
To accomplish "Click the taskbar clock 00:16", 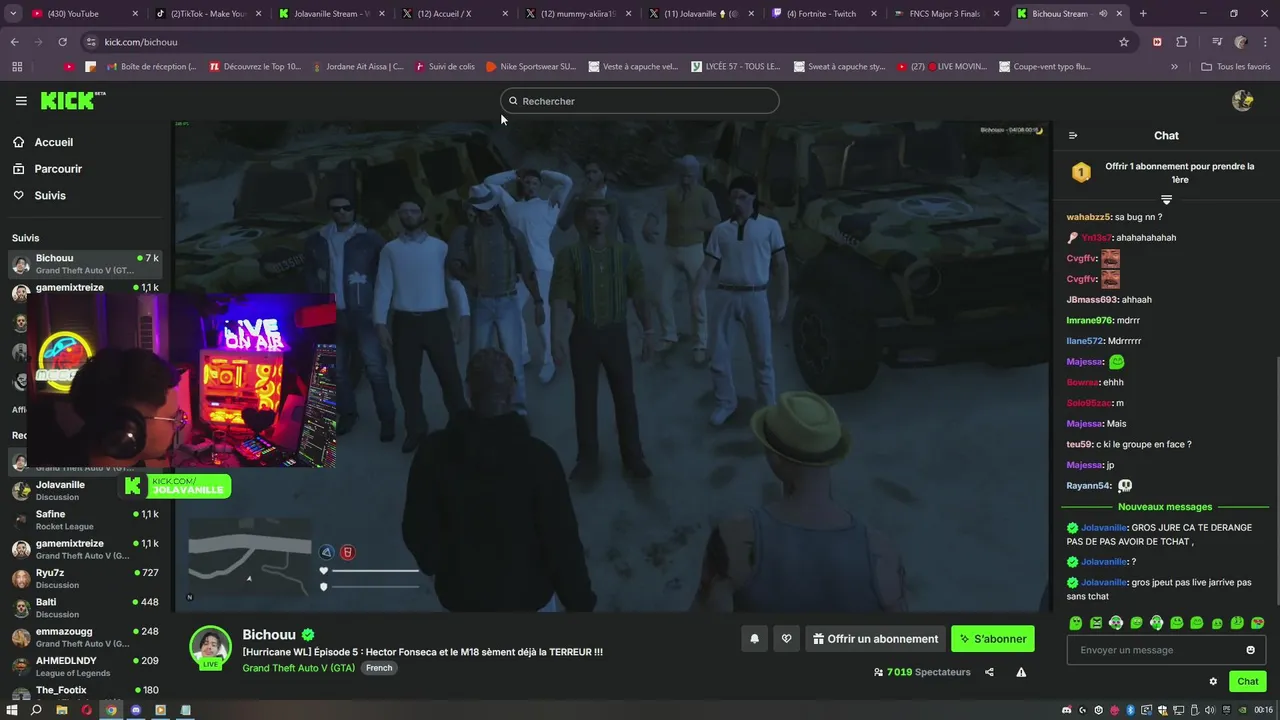I will point(1264,710).
